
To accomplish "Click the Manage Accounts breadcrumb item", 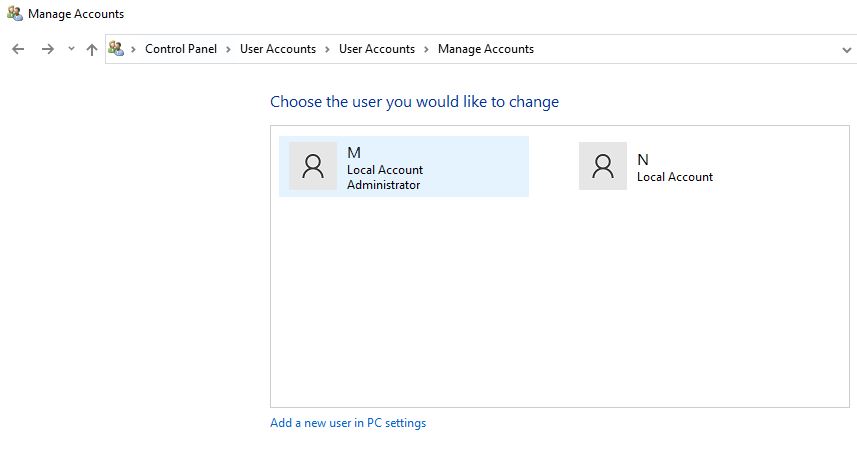I will tap(486, 49).
